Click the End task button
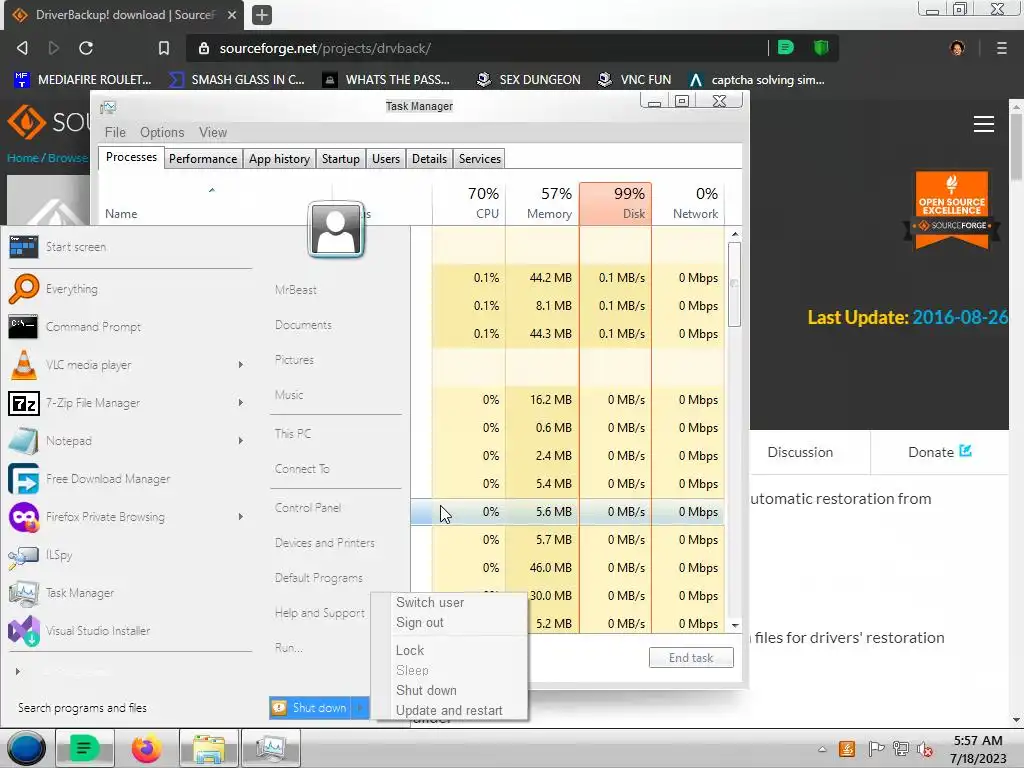 (691, 658)
